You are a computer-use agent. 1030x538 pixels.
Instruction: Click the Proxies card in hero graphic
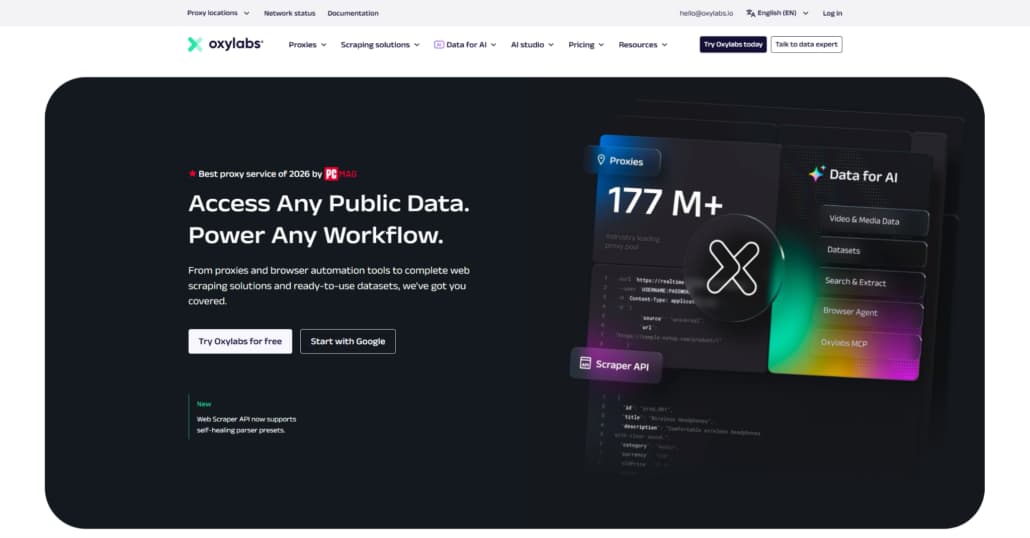point(622,161)
